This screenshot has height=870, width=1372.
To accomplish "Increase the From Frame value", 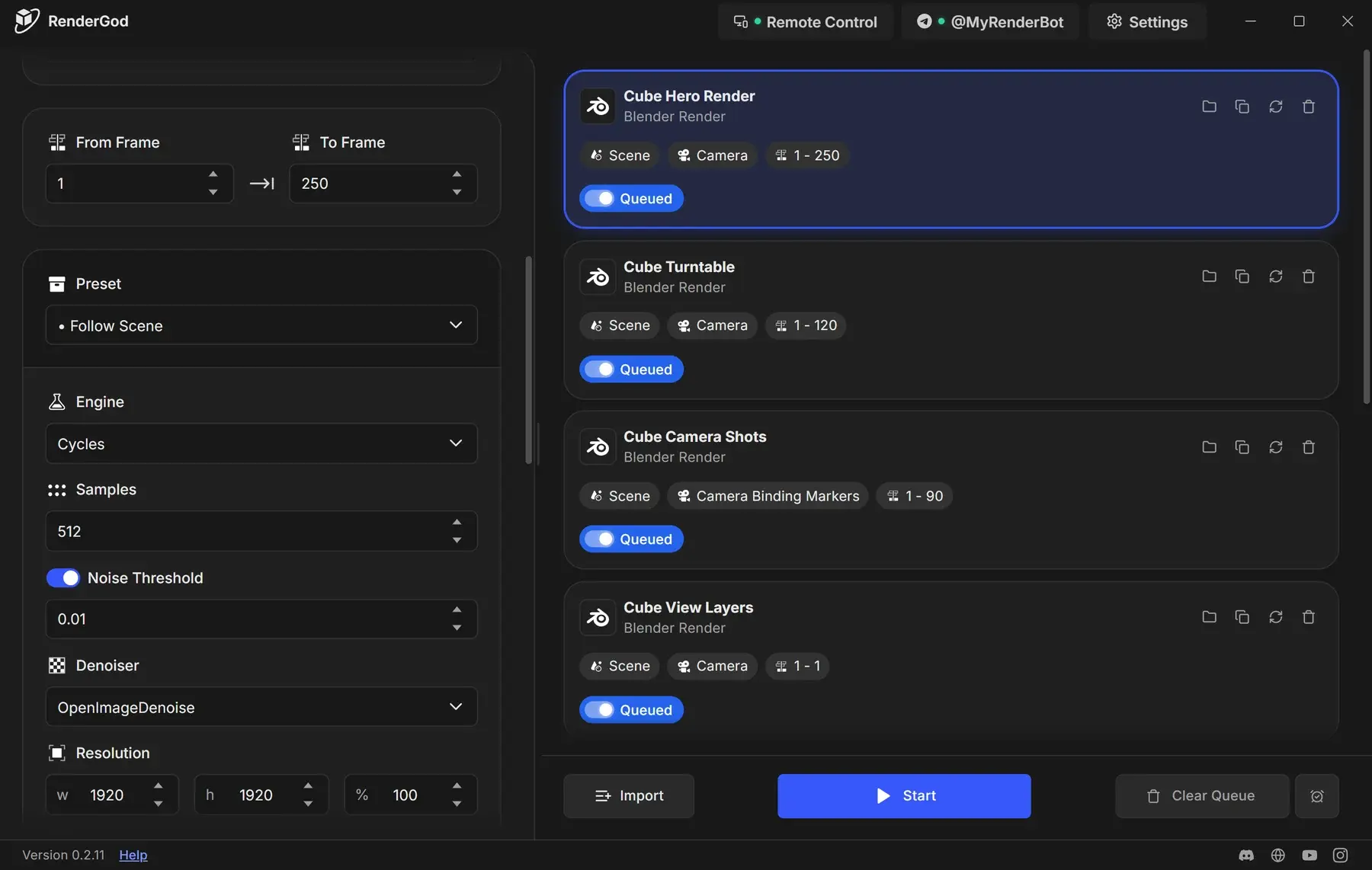I will point(213,174).
